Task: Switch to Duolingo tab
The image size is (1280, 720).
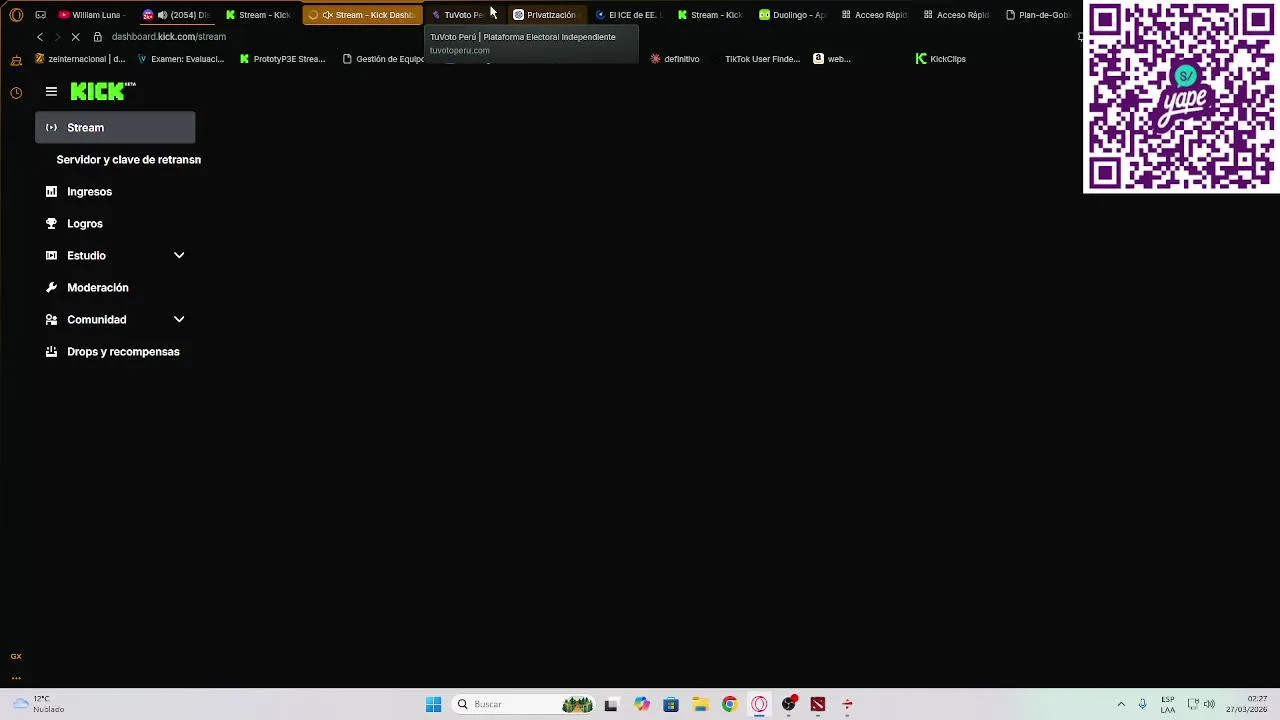Action: (792, 15)
